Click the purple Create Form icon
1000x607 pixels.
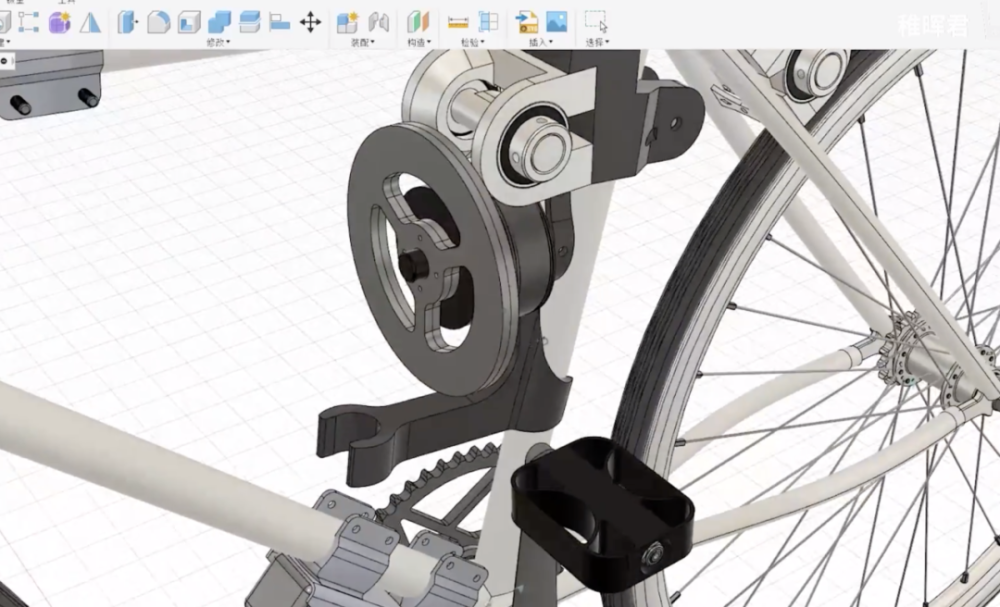click(59, 22)
